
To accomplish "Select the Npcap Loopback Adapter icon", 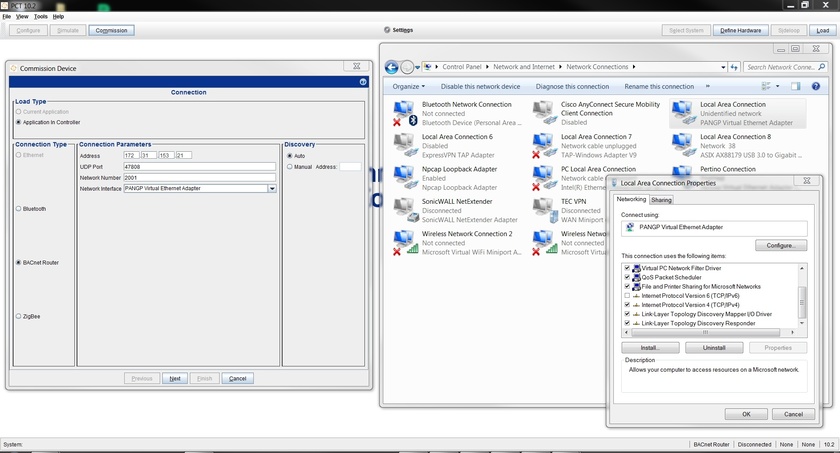I will click(404, 178).
